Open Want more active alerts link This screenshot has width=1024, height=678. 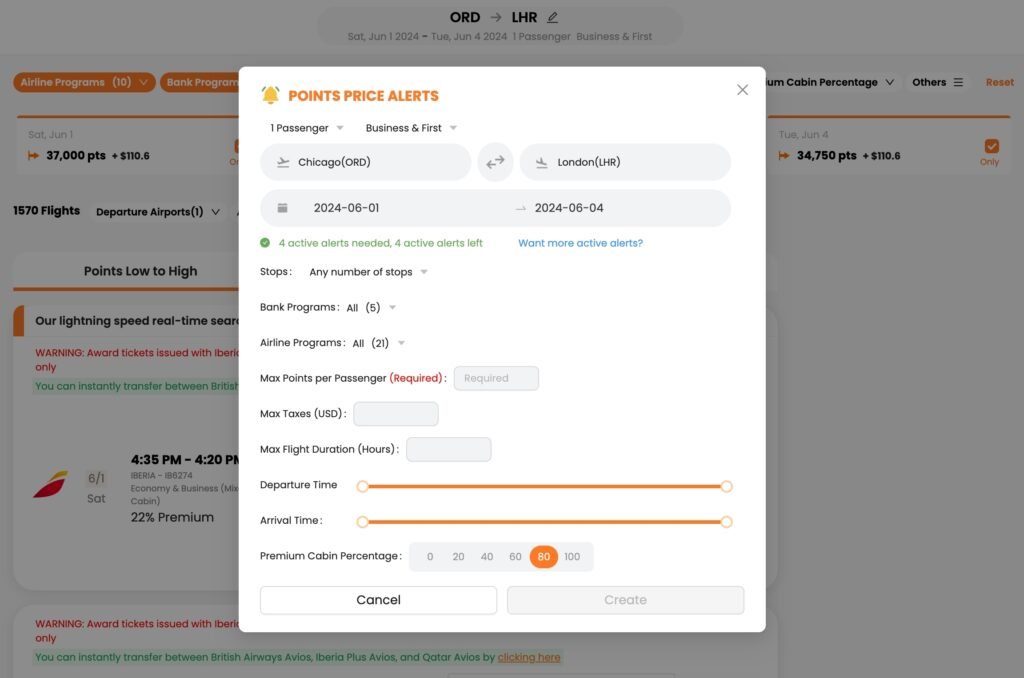pos(580,243)
